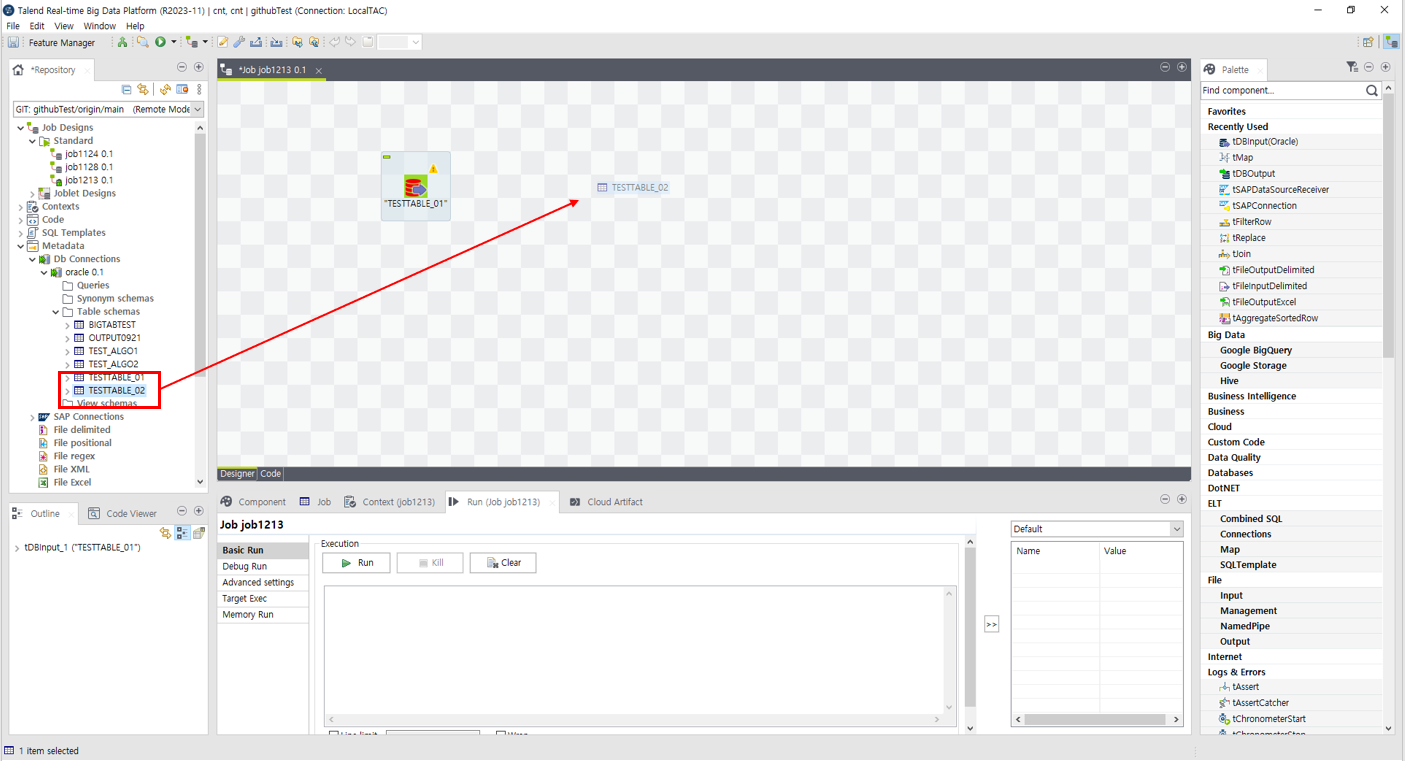Image resolution: width=1405 pixels, height=761 pixels.
Task: Select TESTTABLE_01 in Table schemas
Action: pyautogui.click(x=116, y=378)
